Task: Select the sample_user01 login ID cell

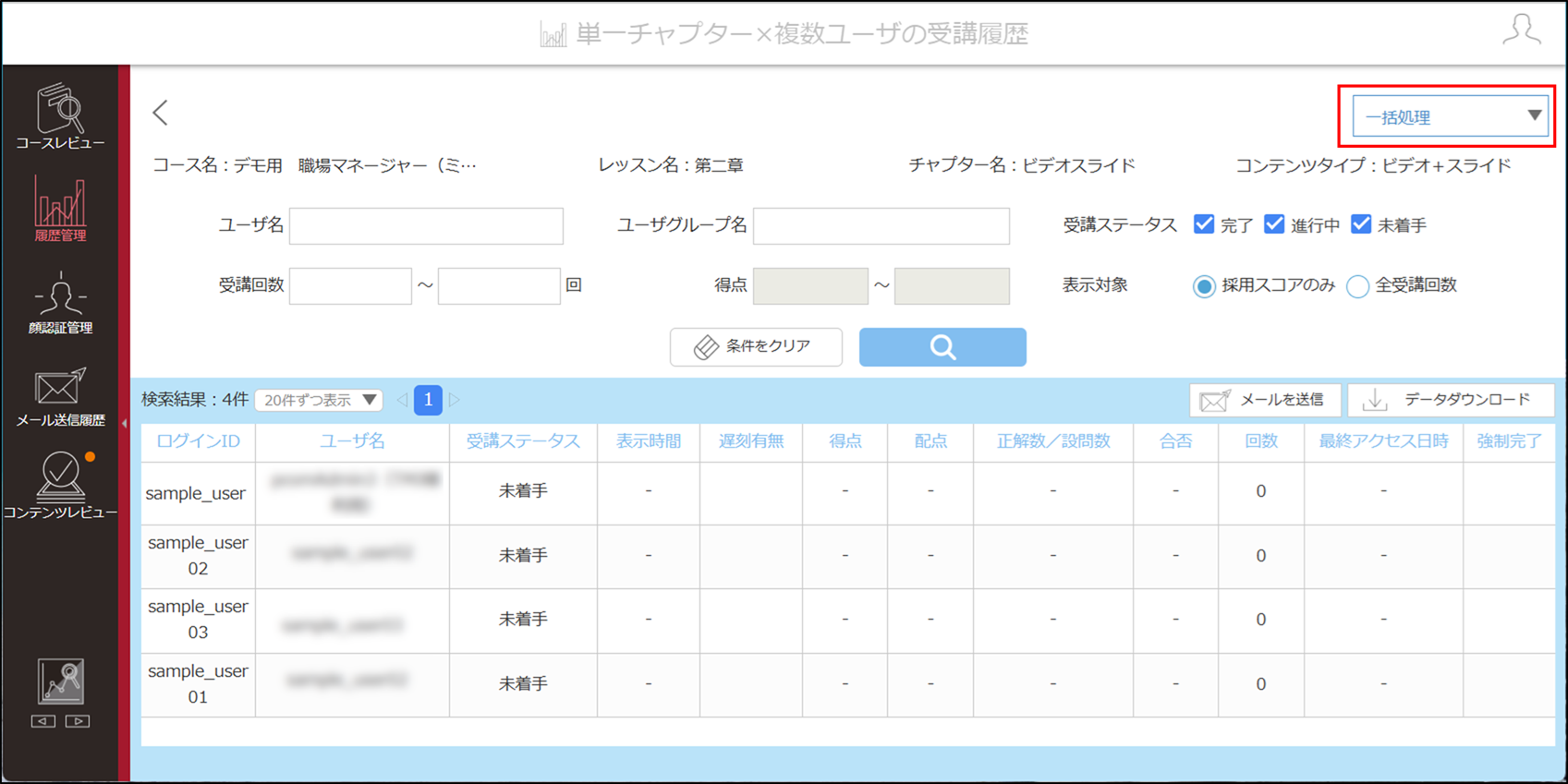Action: click(x=198, y=684)
